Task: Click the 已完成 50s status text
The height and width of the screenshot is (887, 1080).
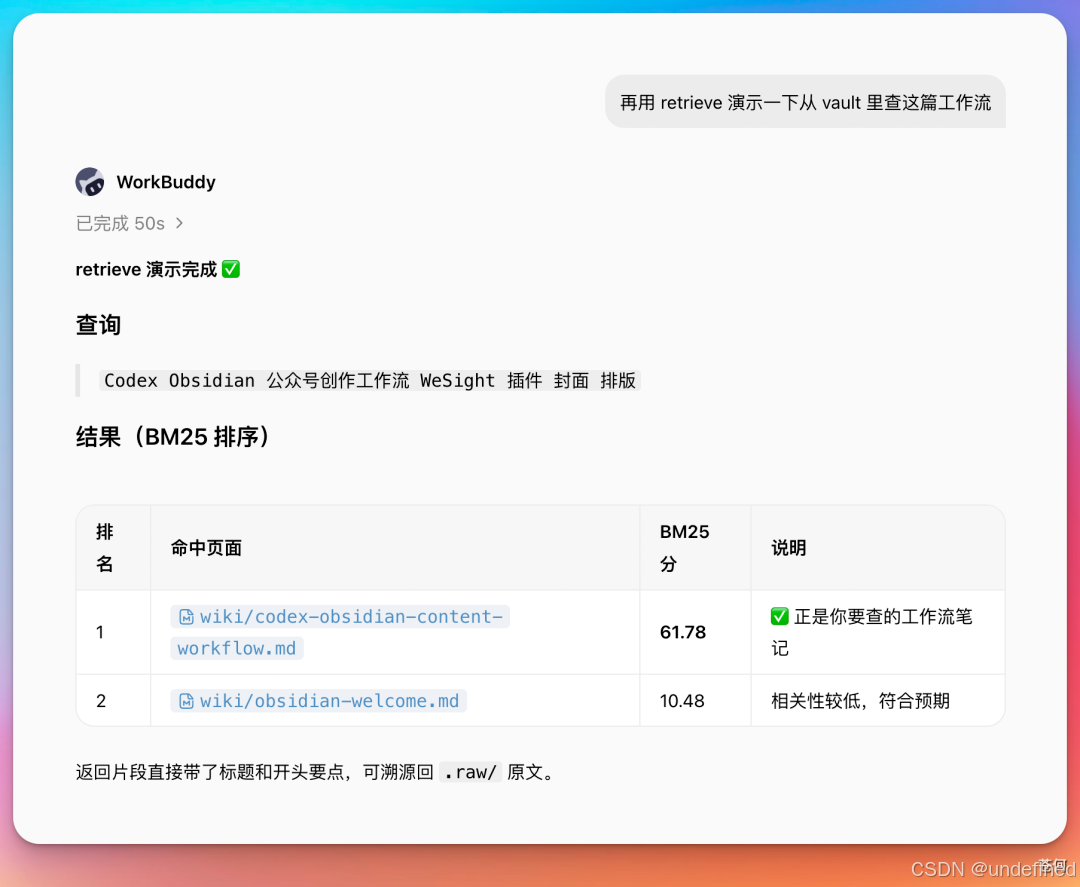Action: pyautogui.click(x=121, y=223)
